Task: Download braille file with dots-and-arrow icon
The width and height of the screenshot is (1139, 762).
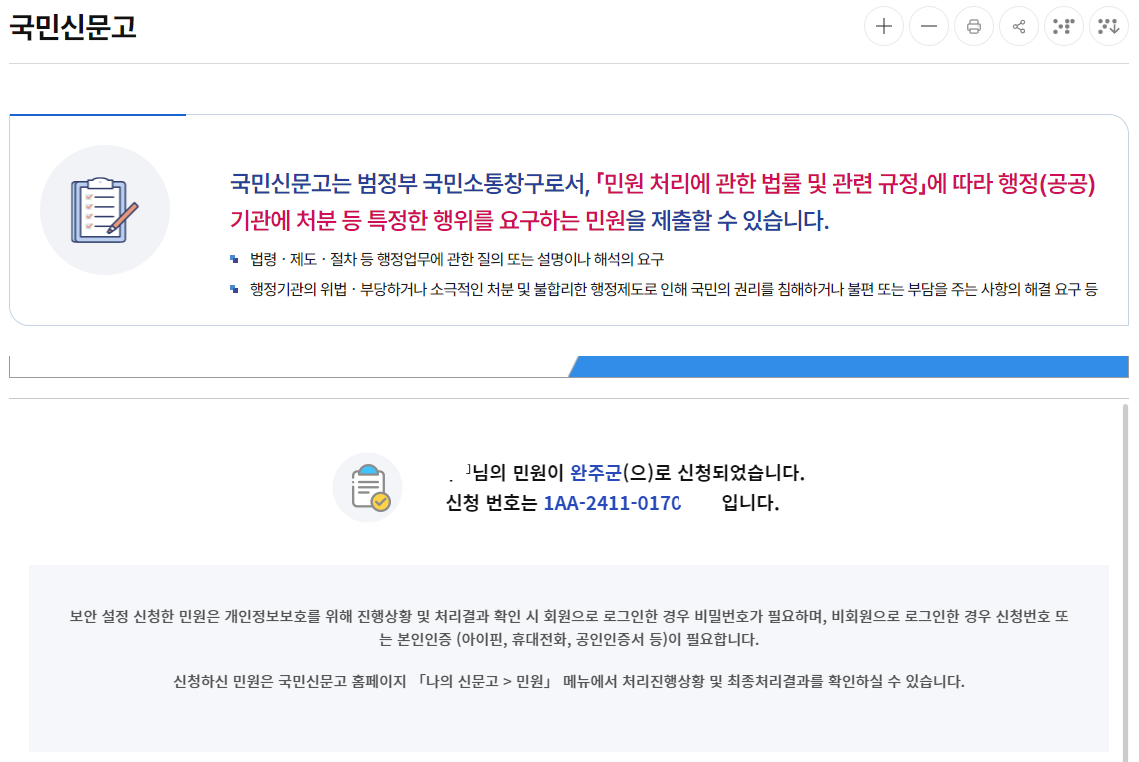Action: [1108, 27]
